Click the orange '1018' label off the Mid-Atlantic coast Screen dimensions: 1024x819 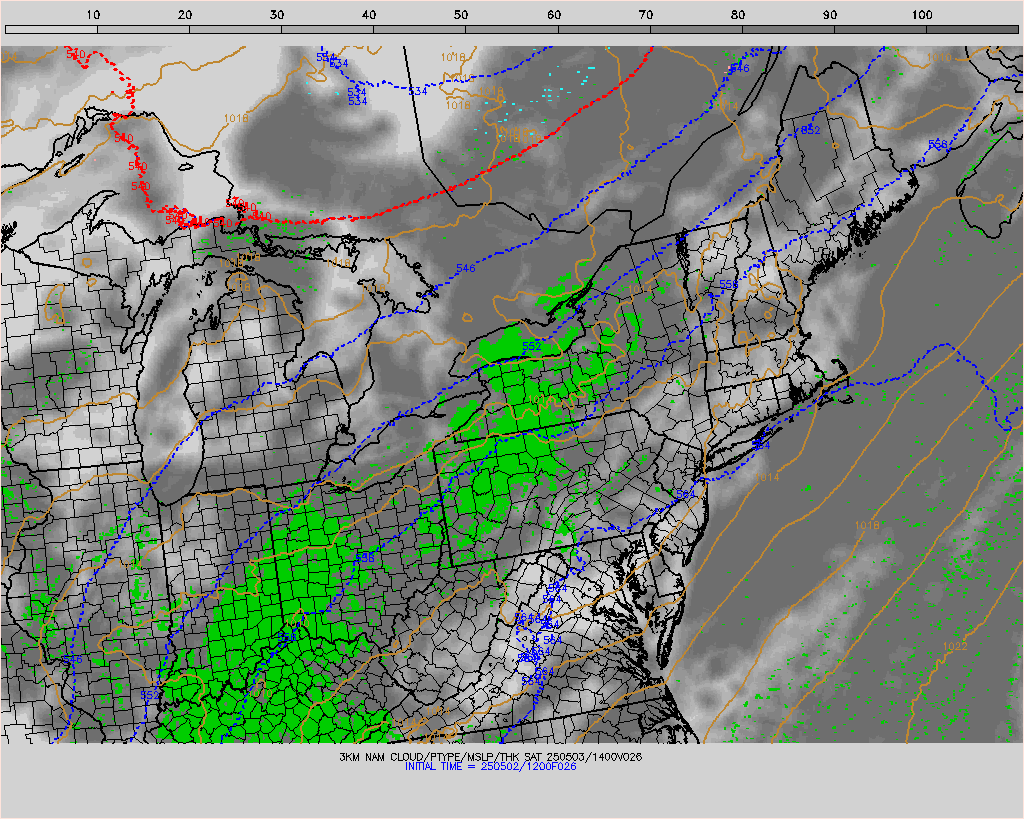click(867, 525)
